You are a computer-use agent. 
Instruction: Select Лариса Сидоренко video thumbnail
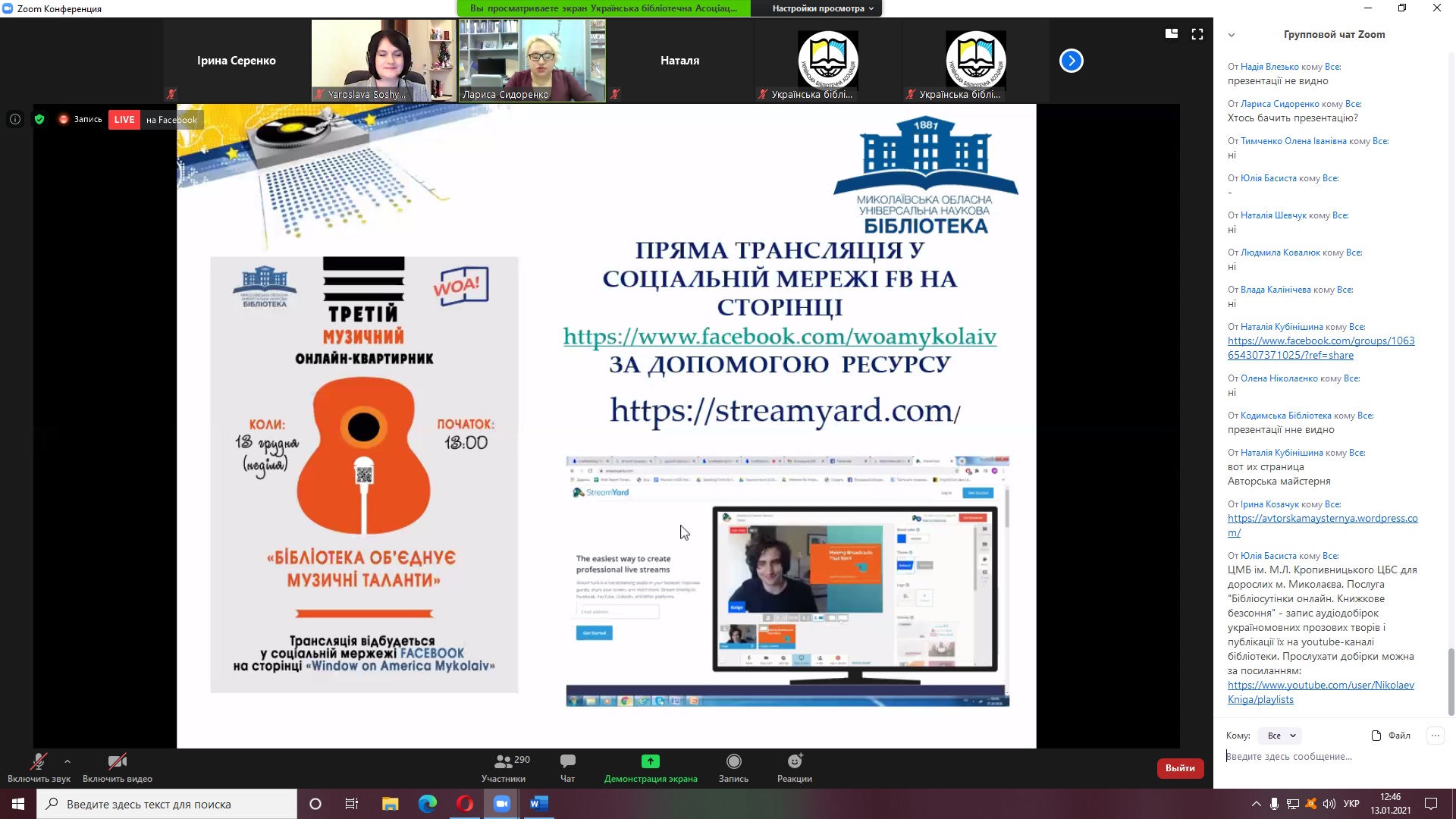[532, 61]
